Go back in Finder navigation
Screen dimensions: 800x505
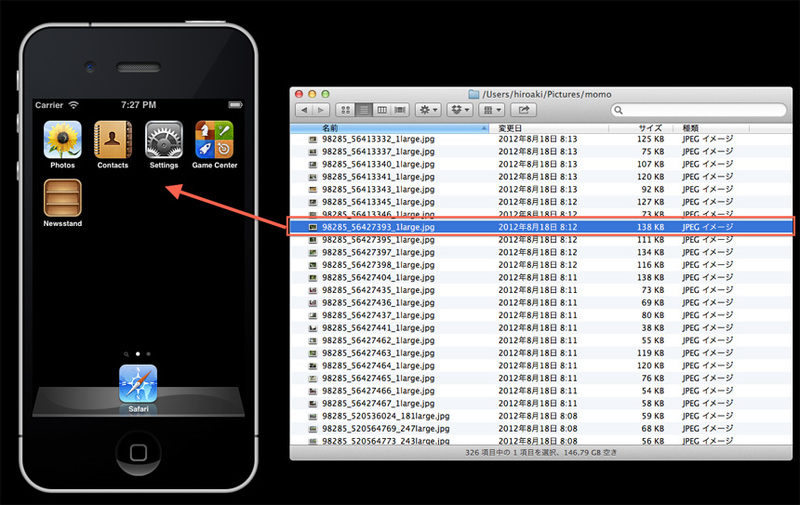(x=304, y=110)
